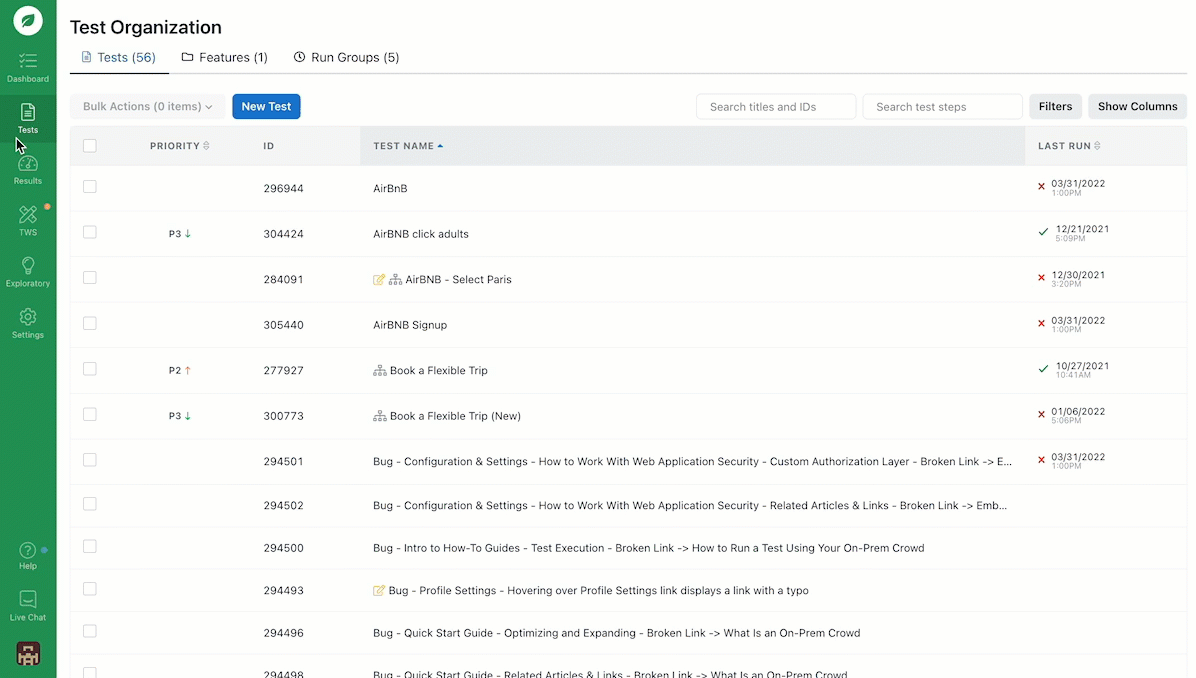Check the box for AirBNB click adults

[x=90, y=232]
